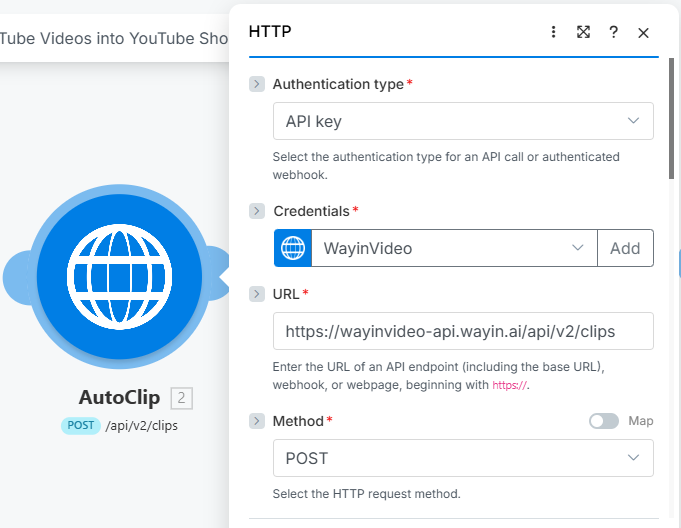
Task: Open the WayinVideo credentials dropdown
Action: click(454, 248)
